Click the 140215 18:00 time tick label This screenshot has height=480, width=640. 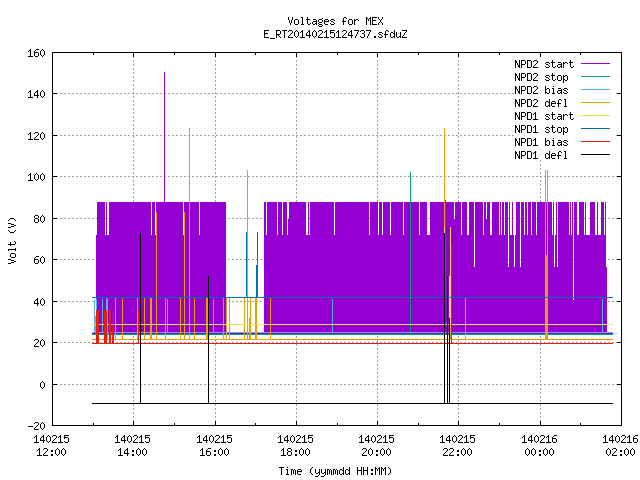295,446
